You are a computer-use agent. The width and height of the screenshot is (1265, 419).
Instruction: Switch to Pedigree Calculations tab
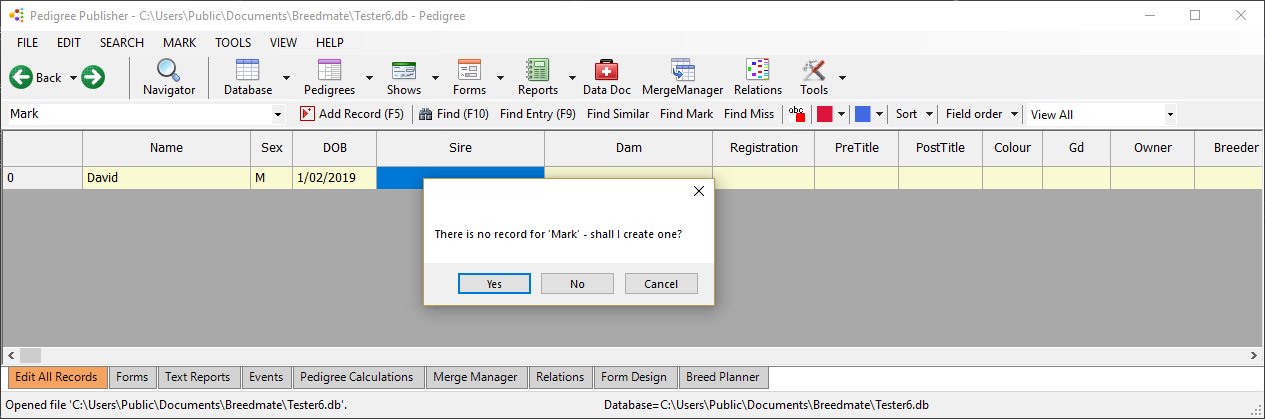click(x=356, y=377)
